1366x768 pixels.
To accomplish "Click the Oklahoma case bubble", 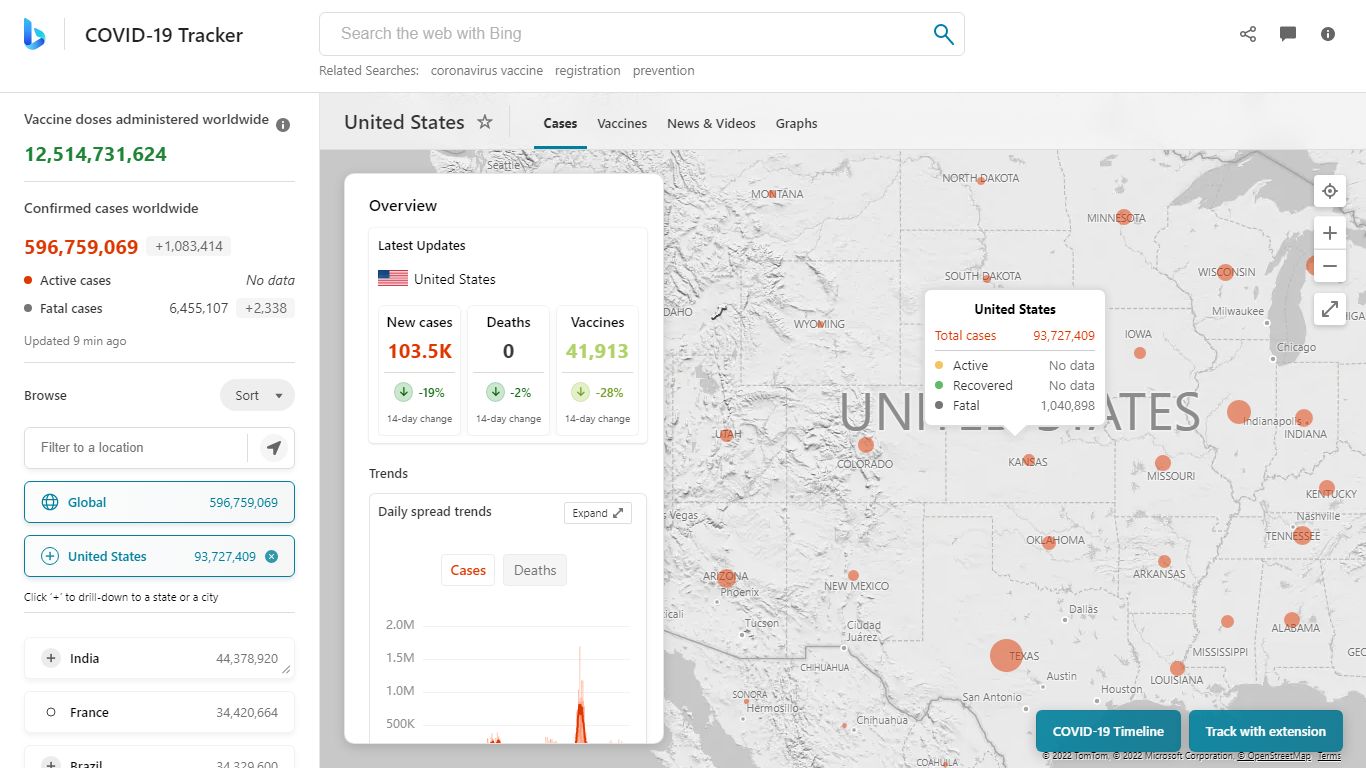I will pyautogui.click(x=1049, y=543).
